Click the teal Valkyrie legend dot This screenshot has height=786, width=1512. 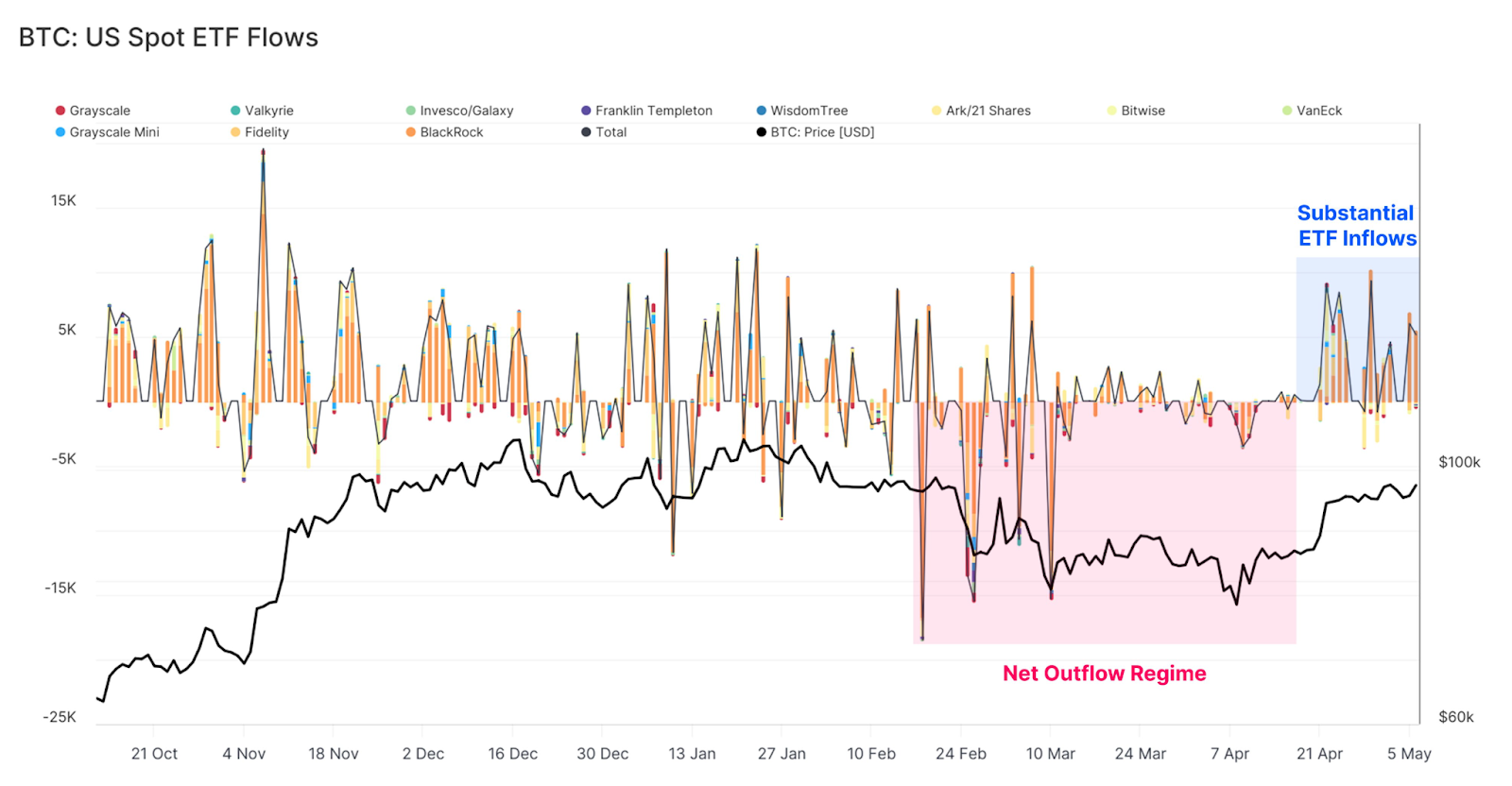click(x=235, y=111)
